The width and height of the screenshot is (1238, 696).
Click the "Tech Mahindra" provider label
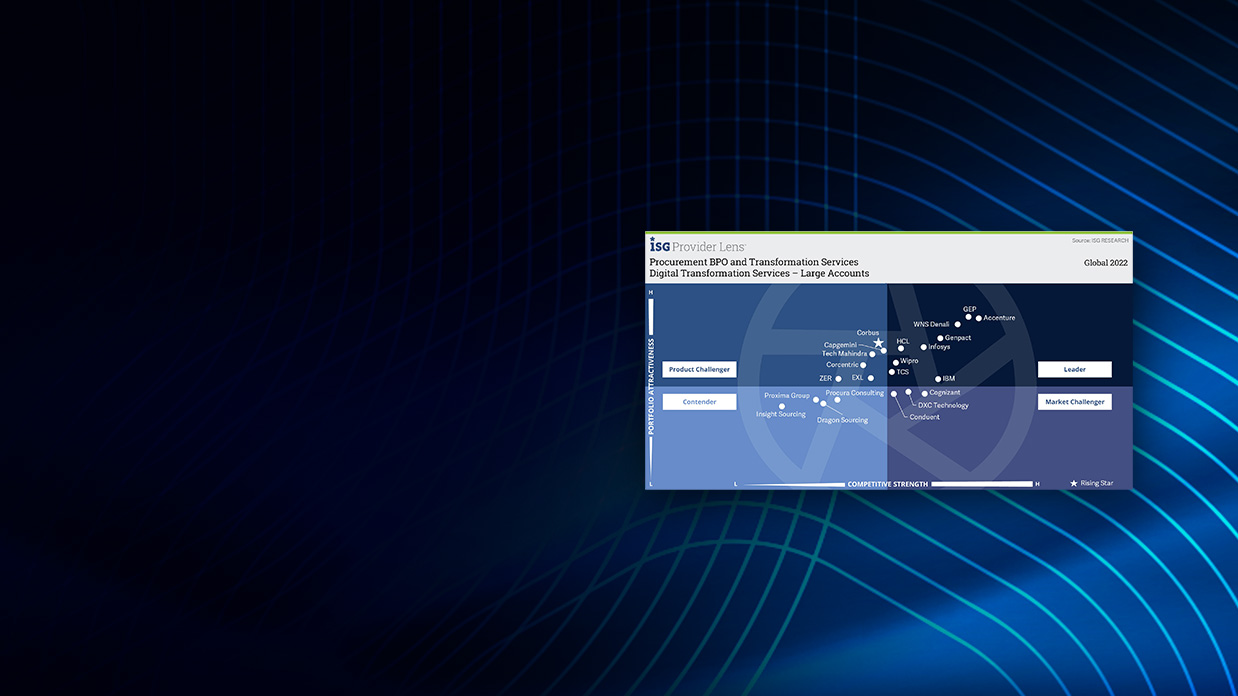click(845, 354)
